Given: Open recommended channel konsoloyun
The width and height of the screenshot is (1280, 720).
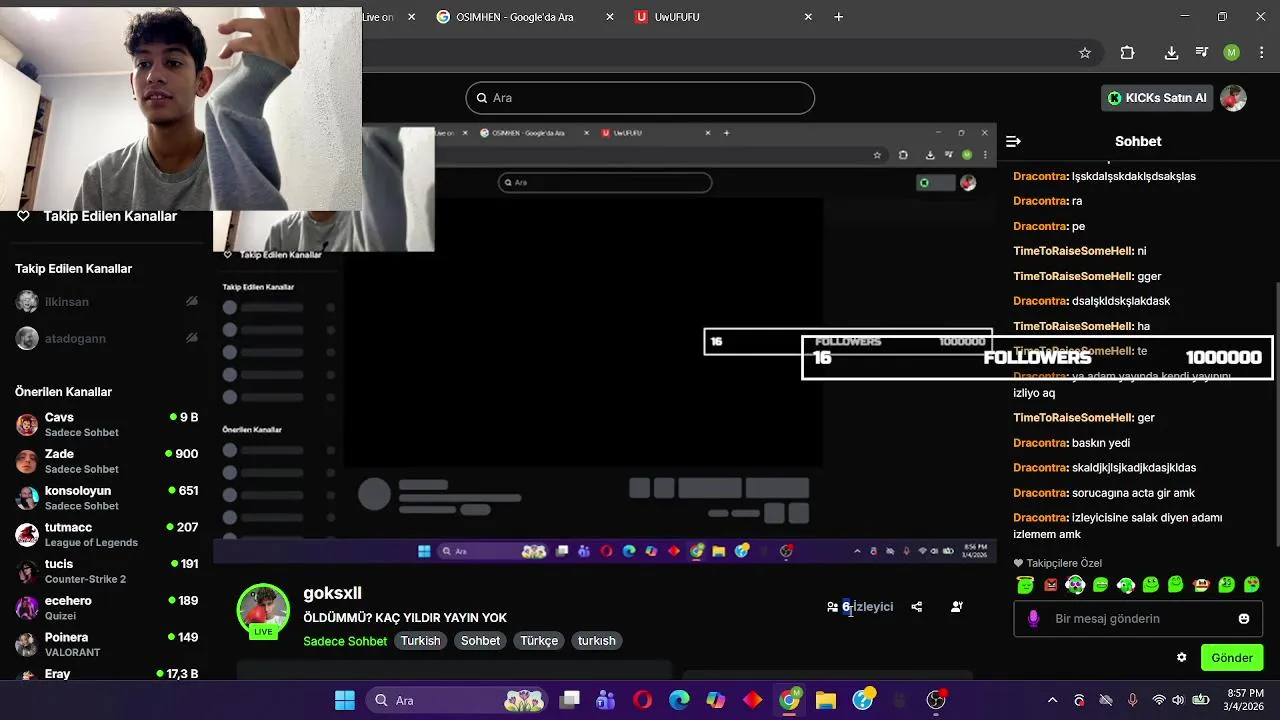Looking at the screenshot, I should coord(106,498).
